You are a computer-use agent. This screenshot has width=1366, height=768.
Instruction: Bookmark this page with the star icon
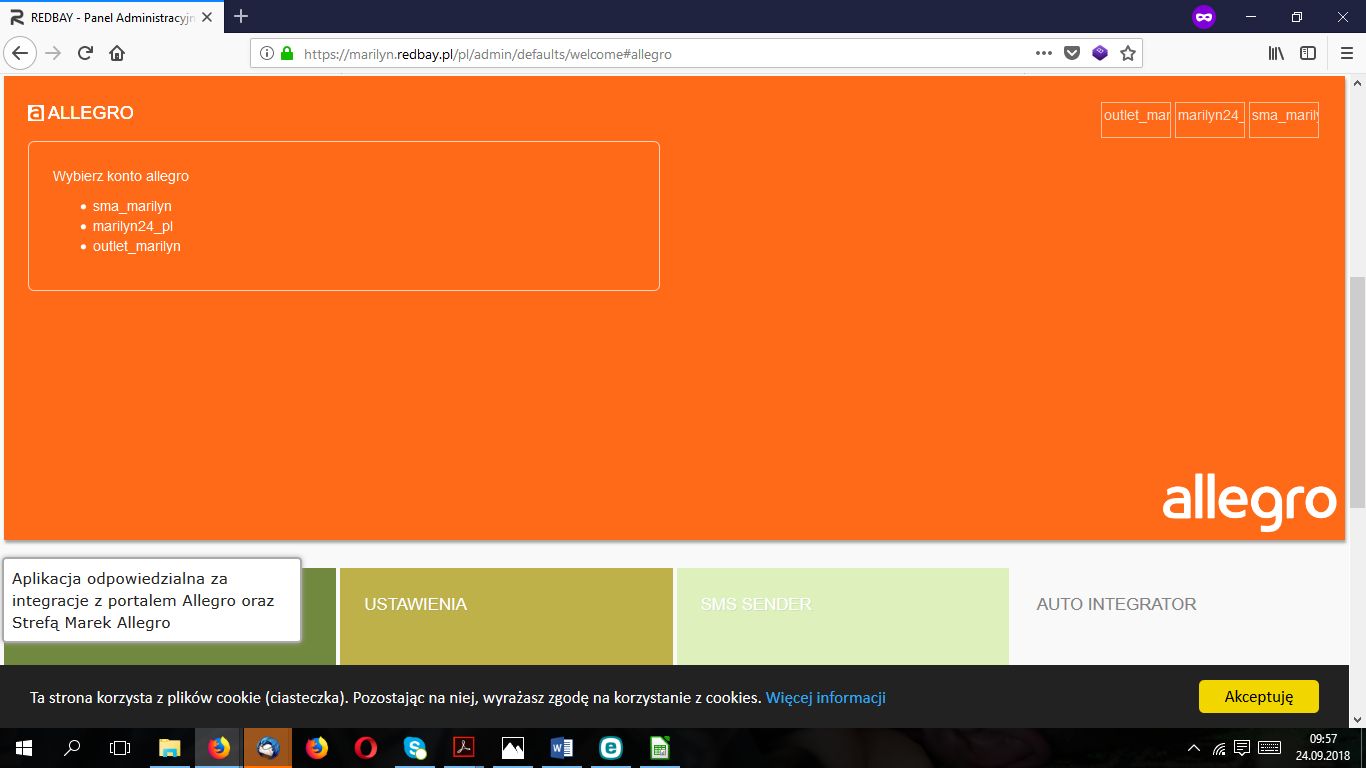click(1128, 53)
